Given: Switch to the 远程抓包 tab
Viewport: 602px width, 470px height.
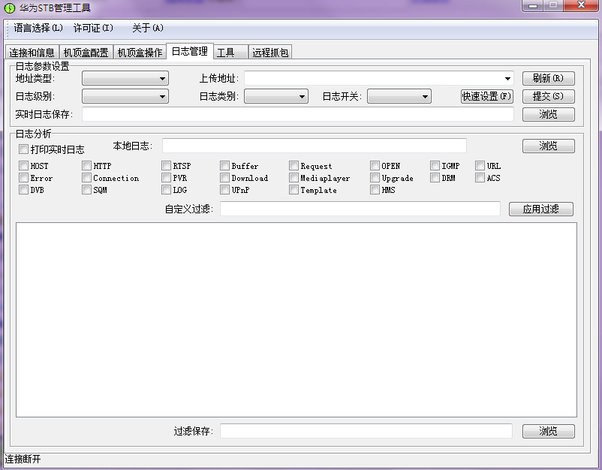Looking at the screenshot, I should tap(270, 52).
